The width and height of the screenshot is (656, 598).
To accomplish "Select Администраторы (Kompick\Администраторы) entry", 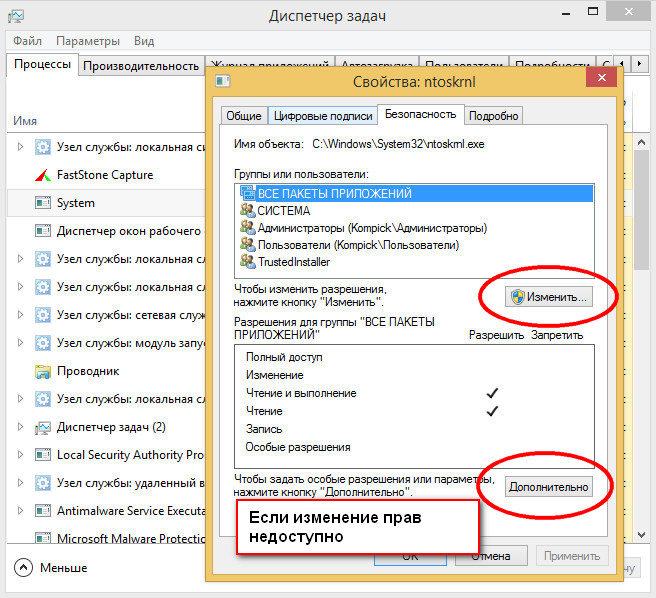I will coord(372,228).
